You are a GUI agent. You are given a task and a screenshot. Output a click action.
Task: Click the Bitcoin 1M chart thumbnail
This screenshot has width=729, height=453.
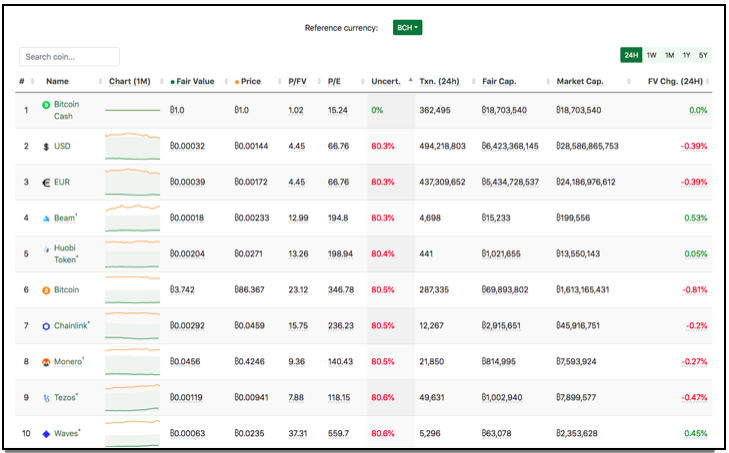[x=133, y=290]
